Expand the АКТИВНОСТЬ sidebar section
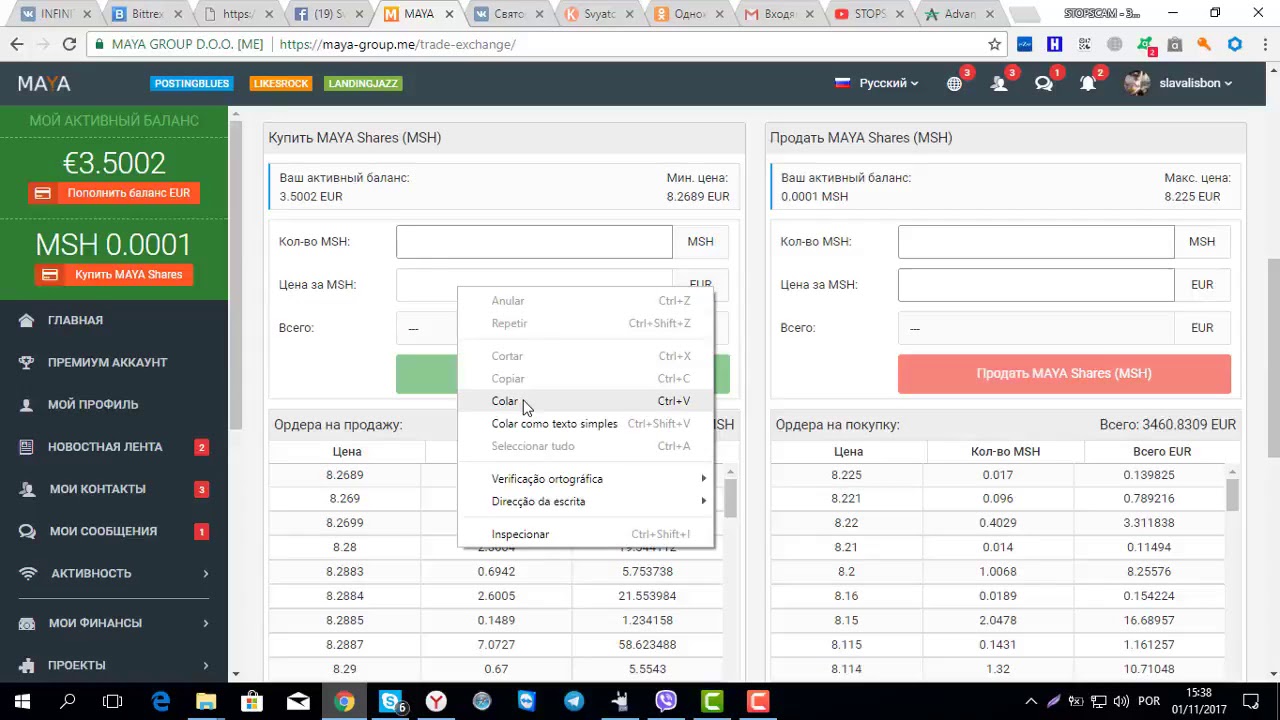This screenshot has width=1280, height=720. (114, 573)
